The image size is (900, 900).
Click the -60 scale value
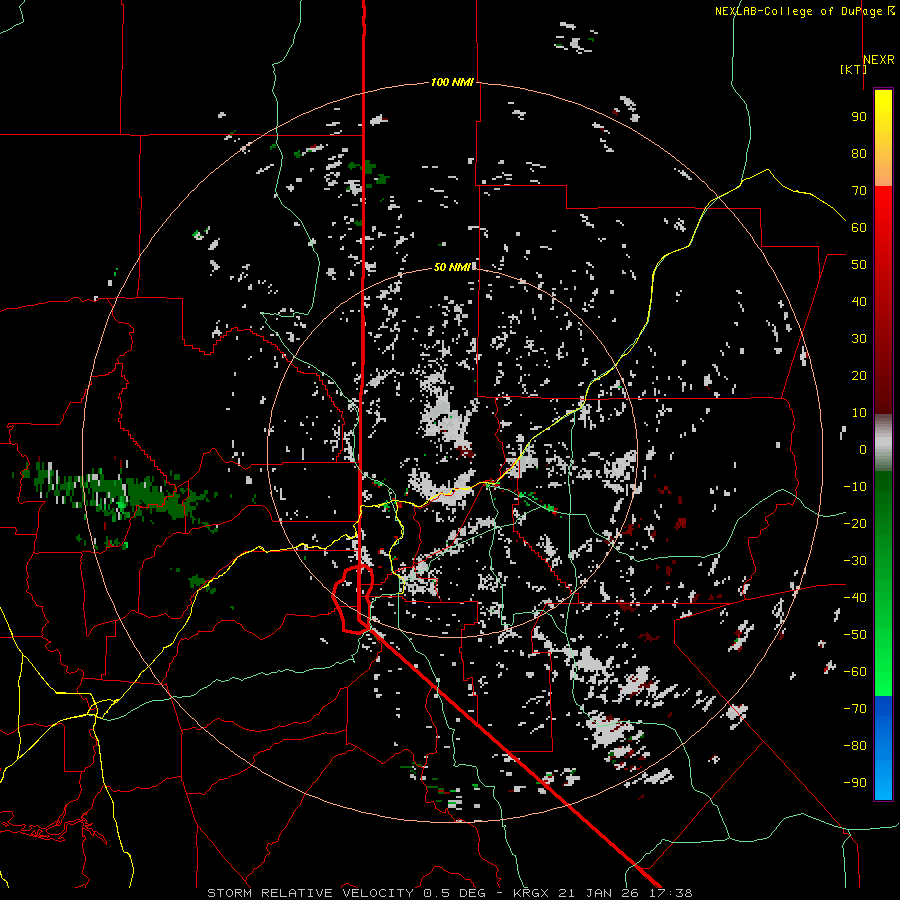click(855, 672)
